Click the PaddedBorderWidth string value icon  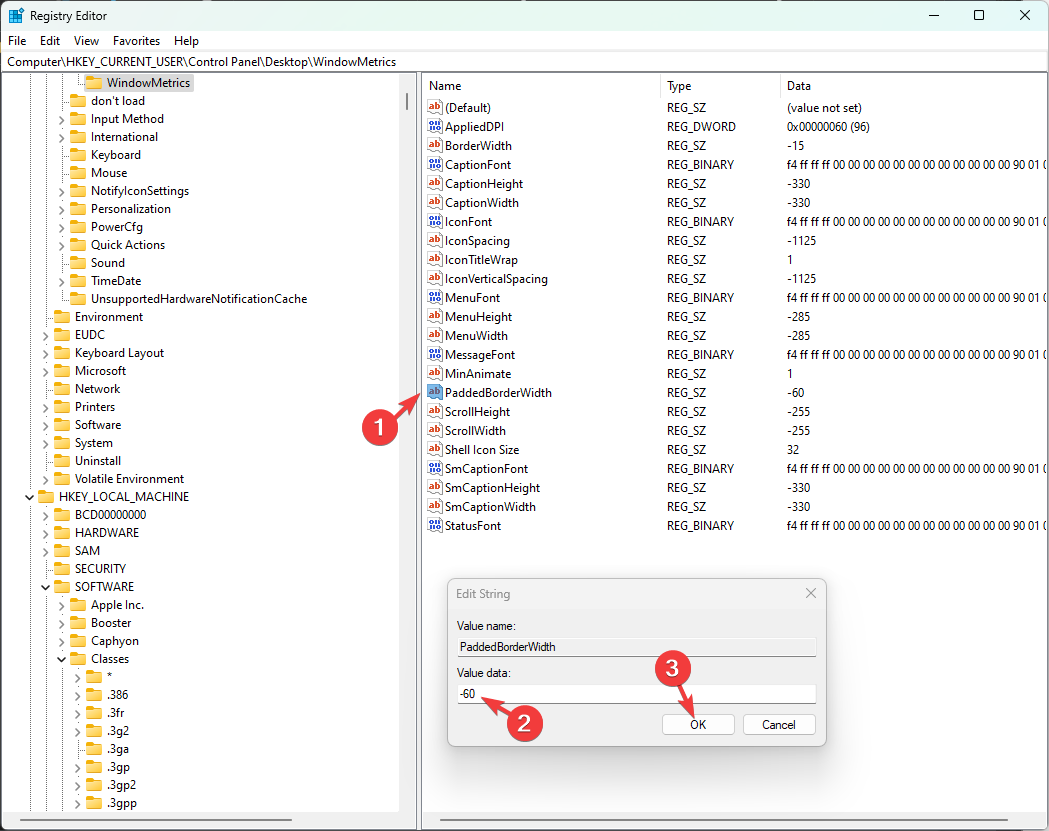pyautogui.click(x=434, y=392)
